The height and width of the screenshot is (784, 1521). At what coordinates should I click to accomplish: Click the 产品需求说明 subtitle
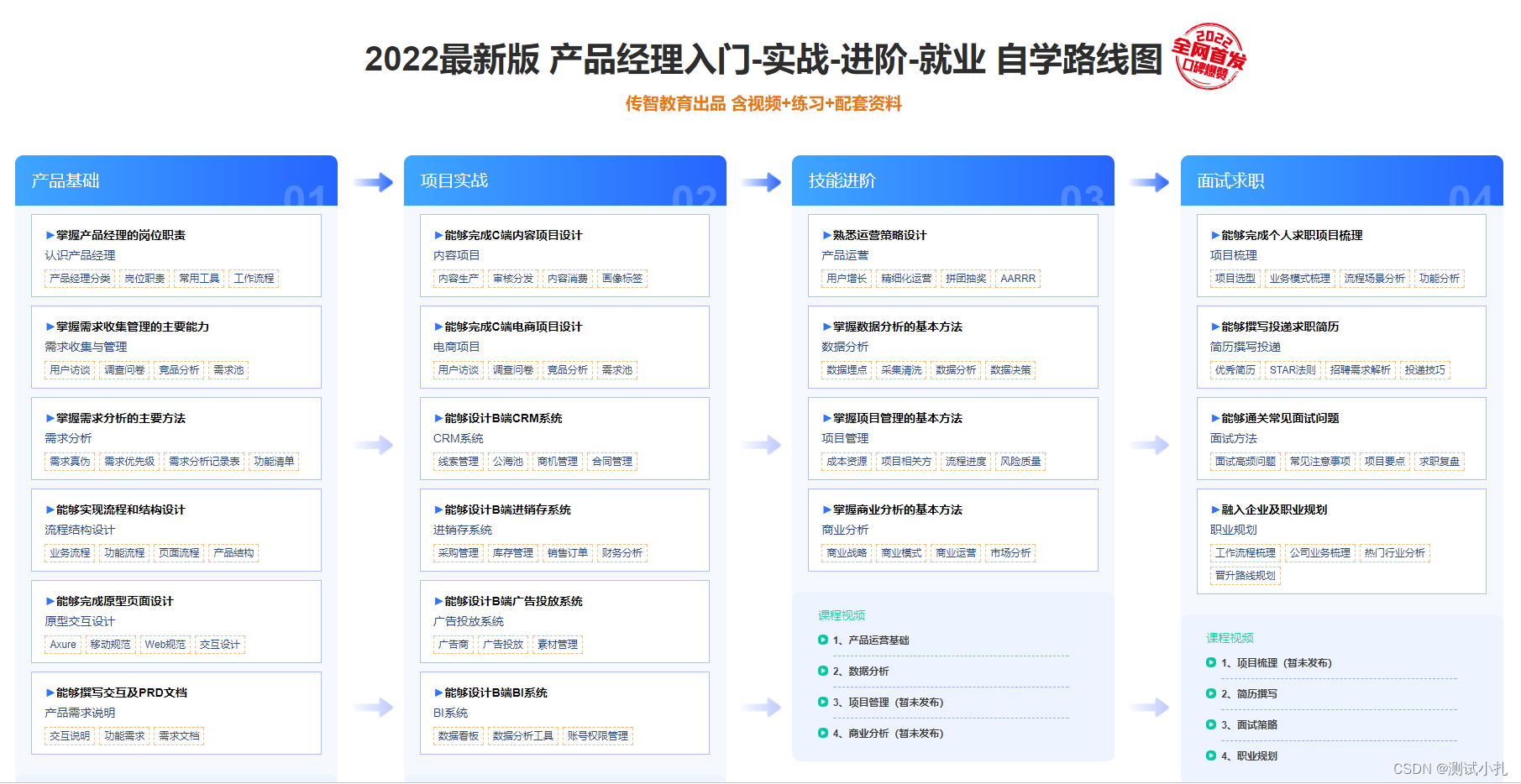point(80,713)
